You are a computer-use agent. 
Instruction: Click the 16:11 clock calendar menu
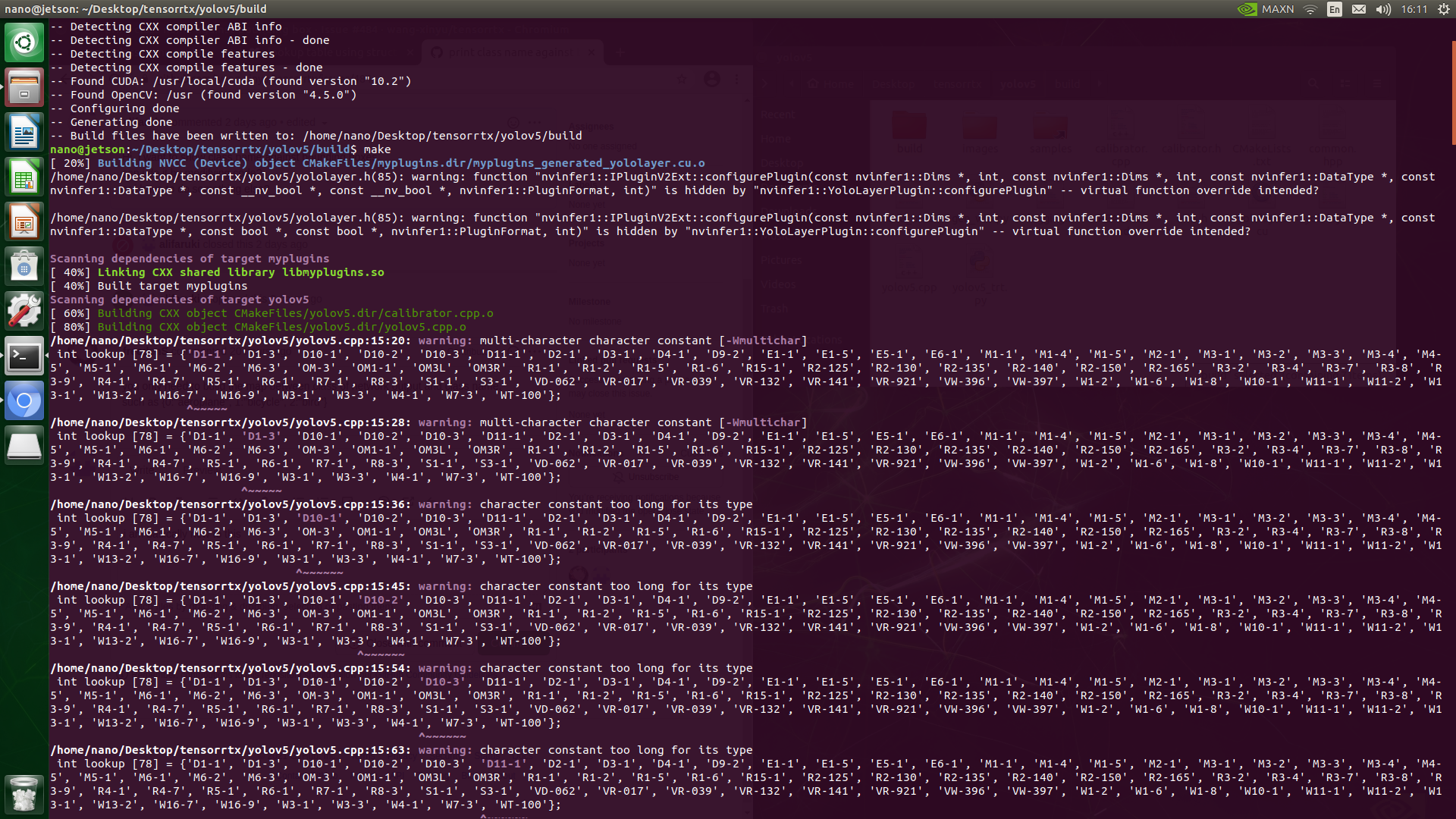[x=1414, y=9]
